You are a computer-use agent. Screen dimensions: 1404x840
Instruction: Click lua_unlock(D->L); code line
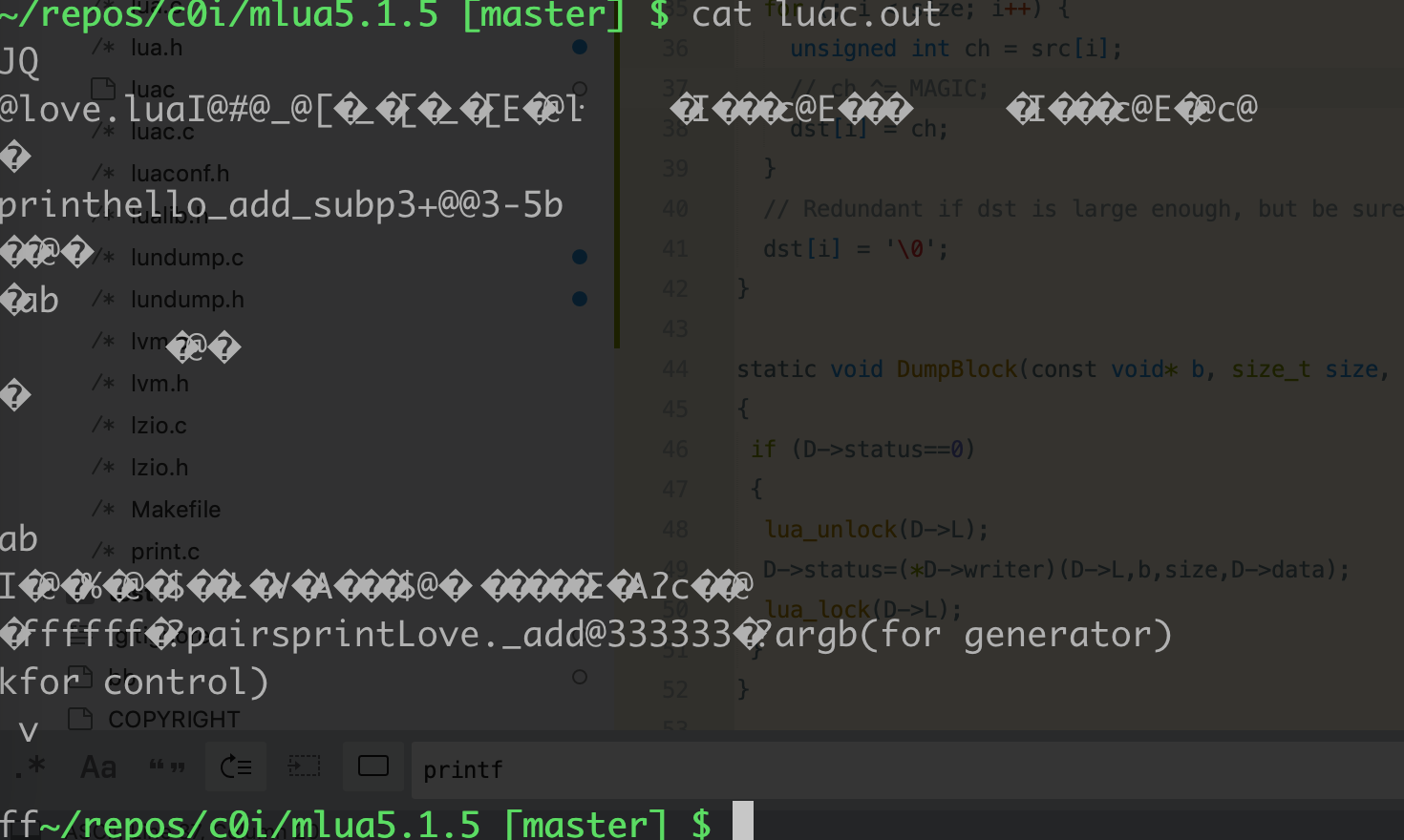coord(877,530)
